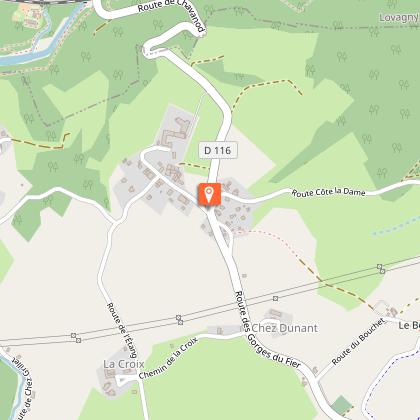Image resolution: width=420 pixels, height=420 pixels.
Task: Select the Route Côte la Dame label
Action: [x=329, y=192]
